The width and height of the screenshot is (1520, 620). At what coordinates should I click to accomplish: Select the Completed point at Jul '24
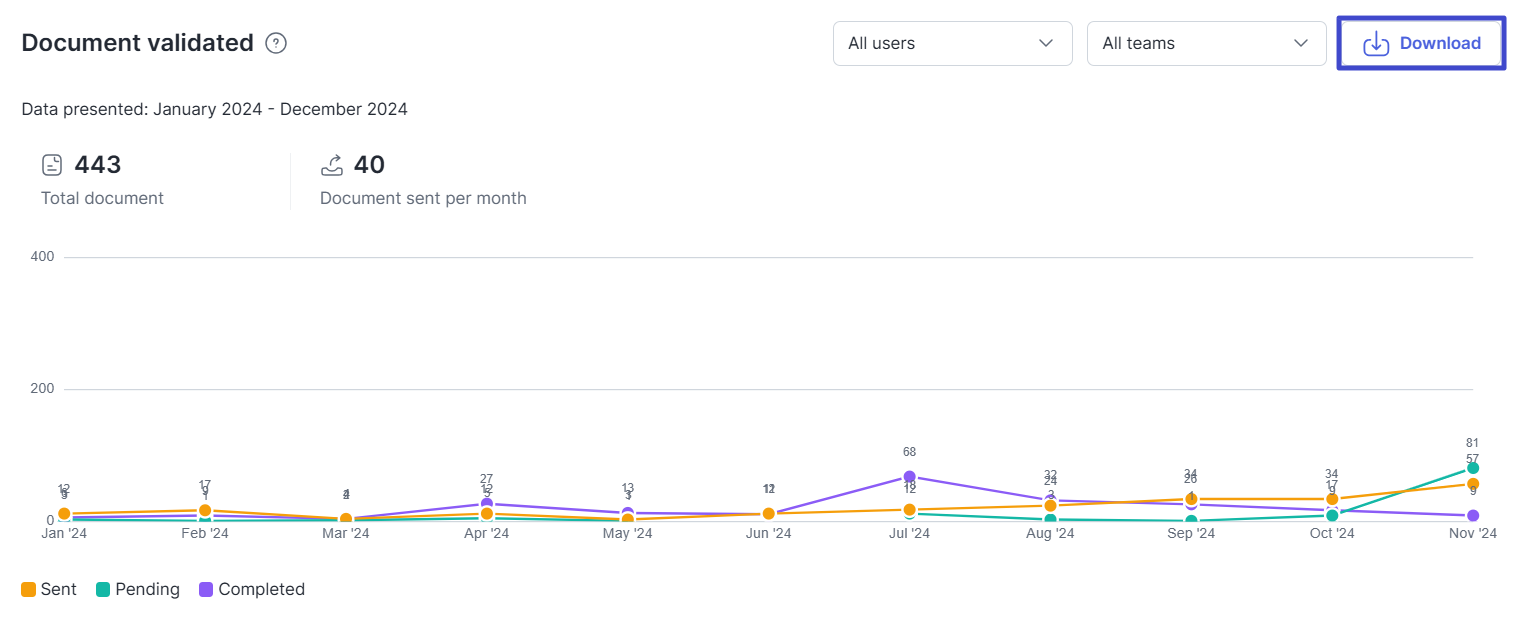(909, 477)
